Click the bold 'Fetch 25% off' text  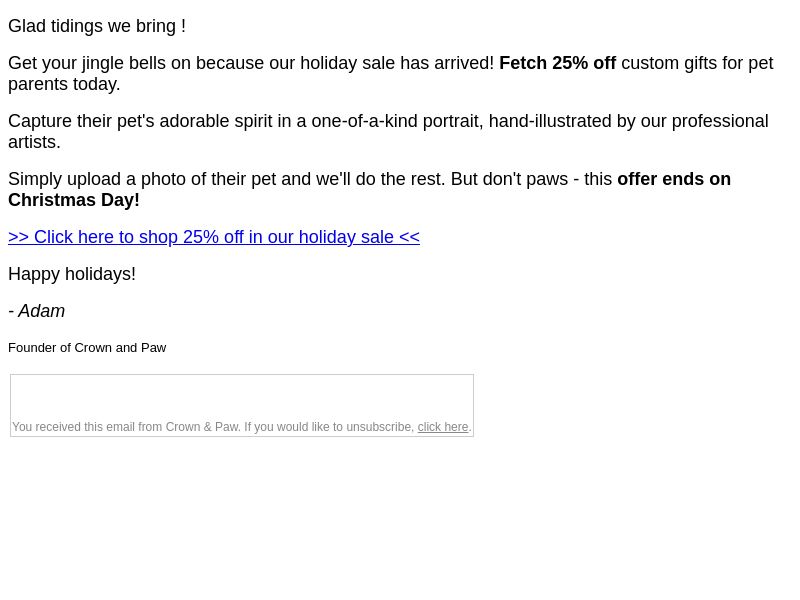(558, 63)
